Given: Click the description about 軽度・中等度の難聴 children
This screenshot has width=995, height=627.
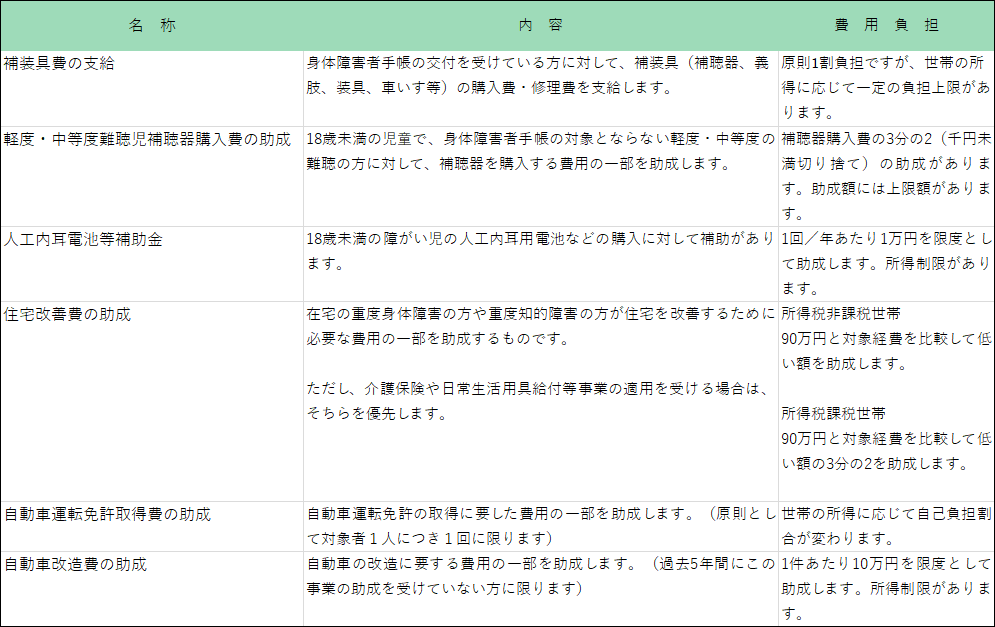Looking at the screenshot, I should click(x=540, y=150).
